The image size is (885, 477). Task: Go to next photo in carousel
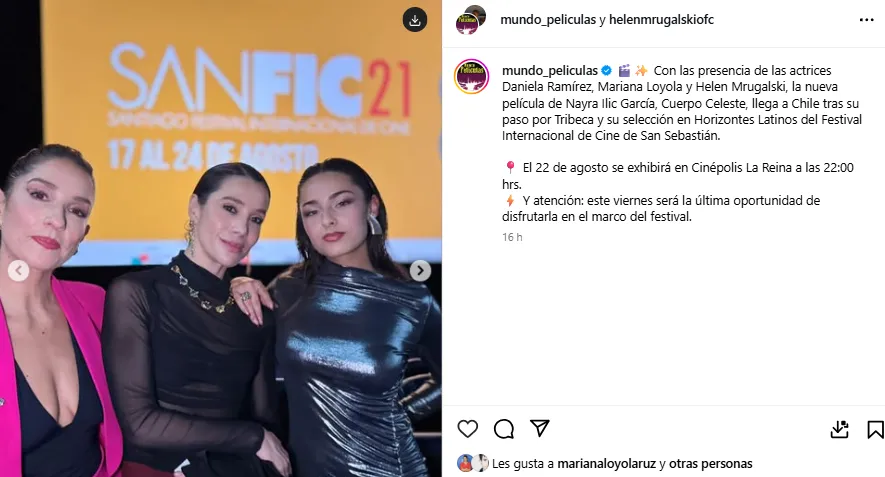(x=420, y=271)
